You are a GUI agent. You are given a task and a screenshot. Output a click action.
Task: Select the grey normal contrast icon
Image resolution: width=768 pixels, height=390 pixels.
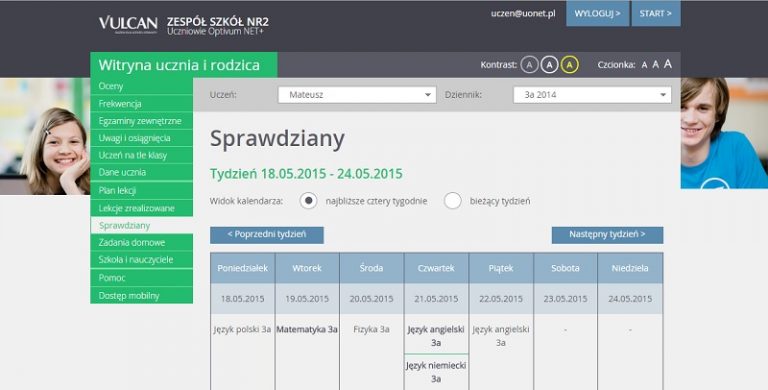pyautogui.click(x=529, y=65)
